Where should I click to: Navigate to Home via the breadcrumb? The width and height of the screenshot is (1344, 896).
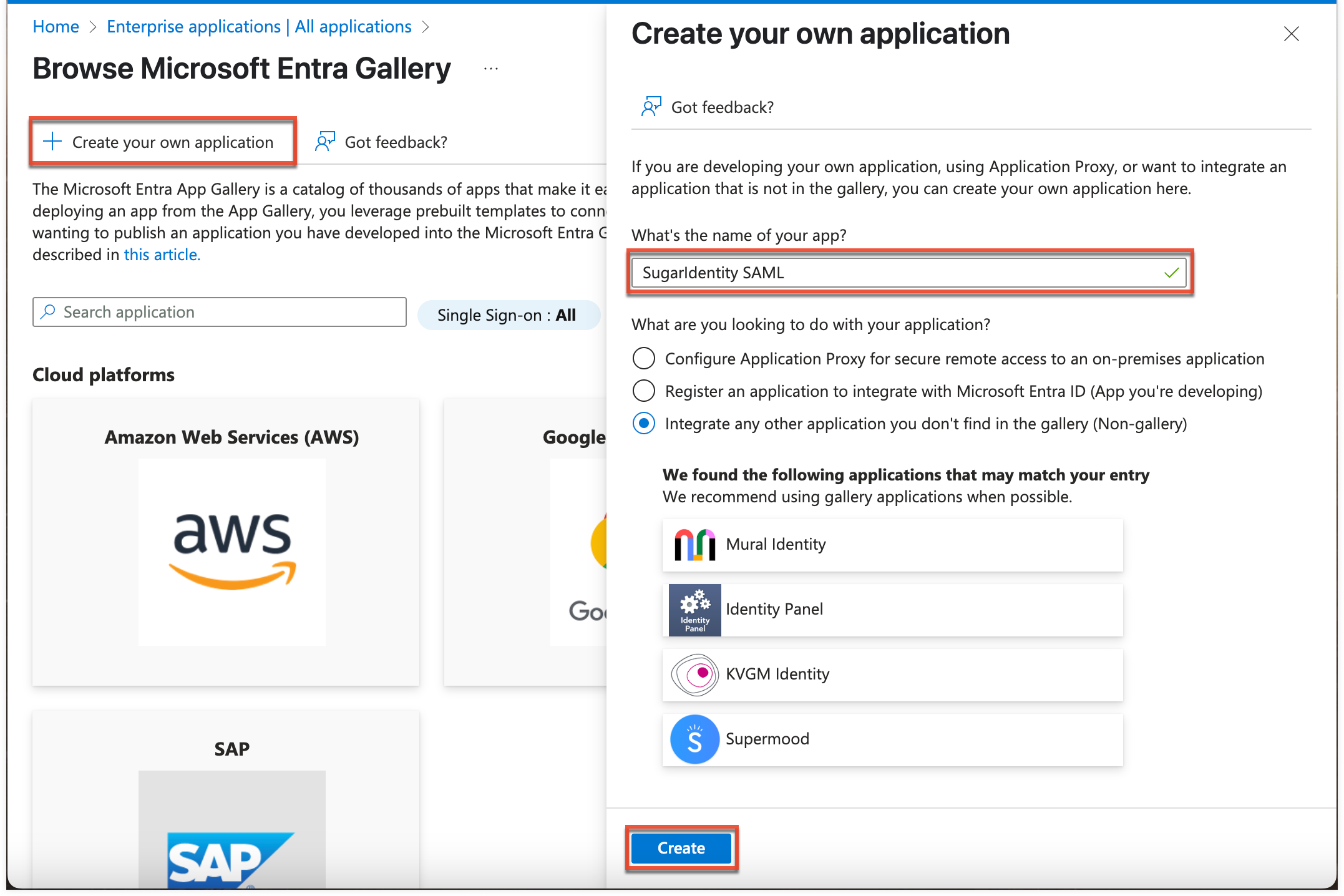coord(56,26)
